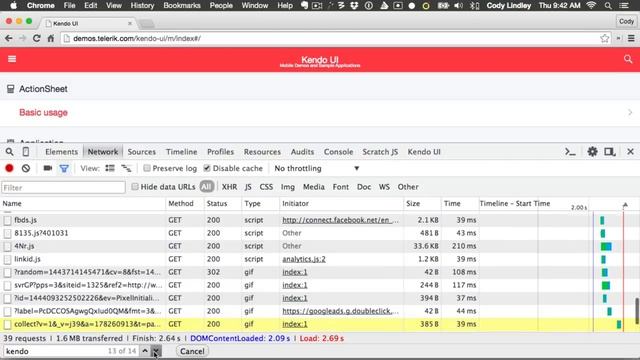The image size is (640, 360).
Task: Open the Console tab
Action: coord(338,152)
